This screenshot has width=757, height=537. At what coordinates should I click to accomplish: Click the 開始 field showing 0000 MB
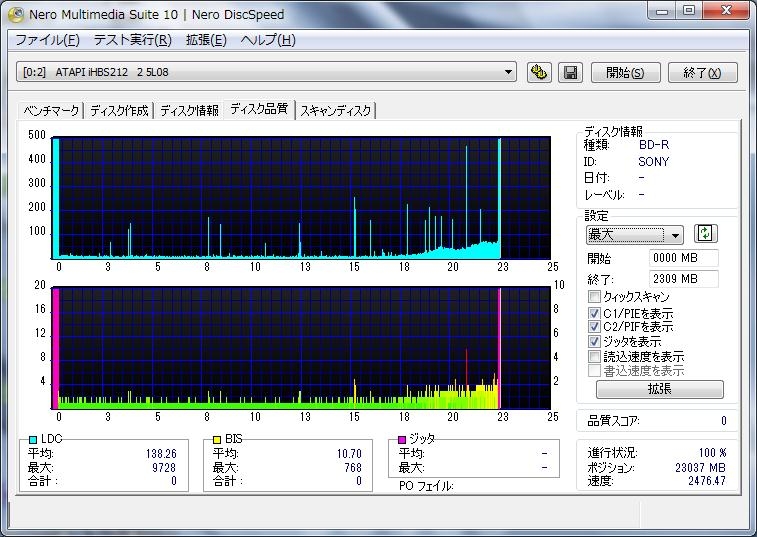pos(684,258)
